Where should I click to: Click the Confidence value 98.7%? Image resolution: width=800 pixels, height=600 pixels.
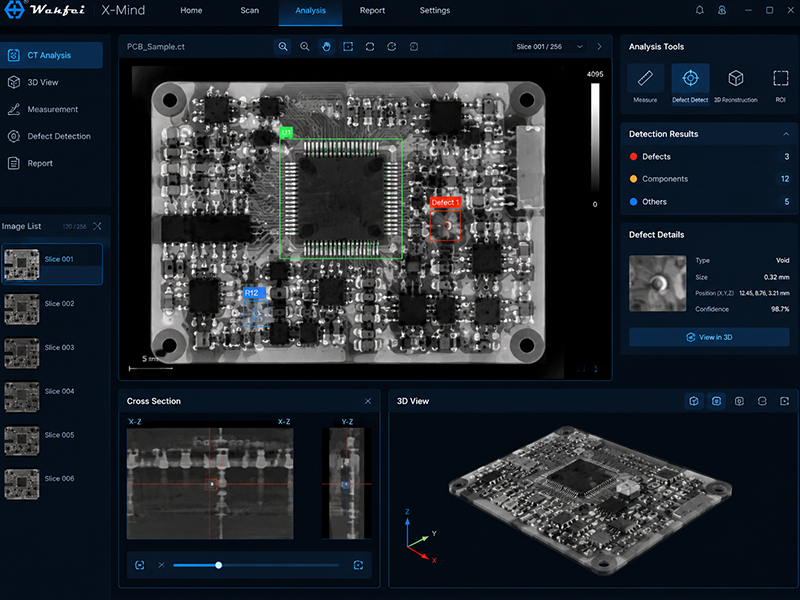tap(780, 309)
